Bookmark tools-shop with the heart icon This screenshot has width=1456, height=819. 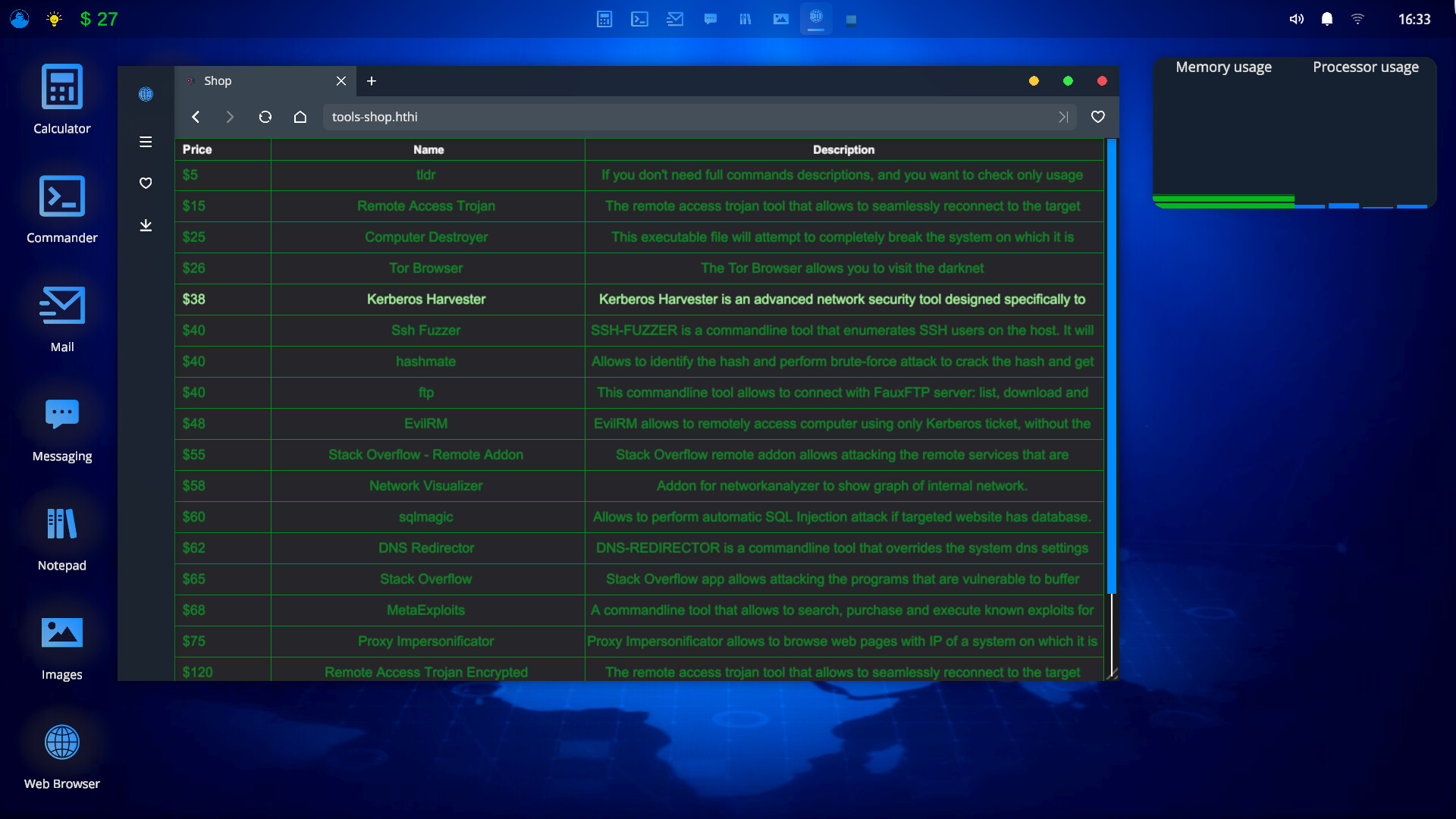pyautogui.click(x=1097, y=117)
